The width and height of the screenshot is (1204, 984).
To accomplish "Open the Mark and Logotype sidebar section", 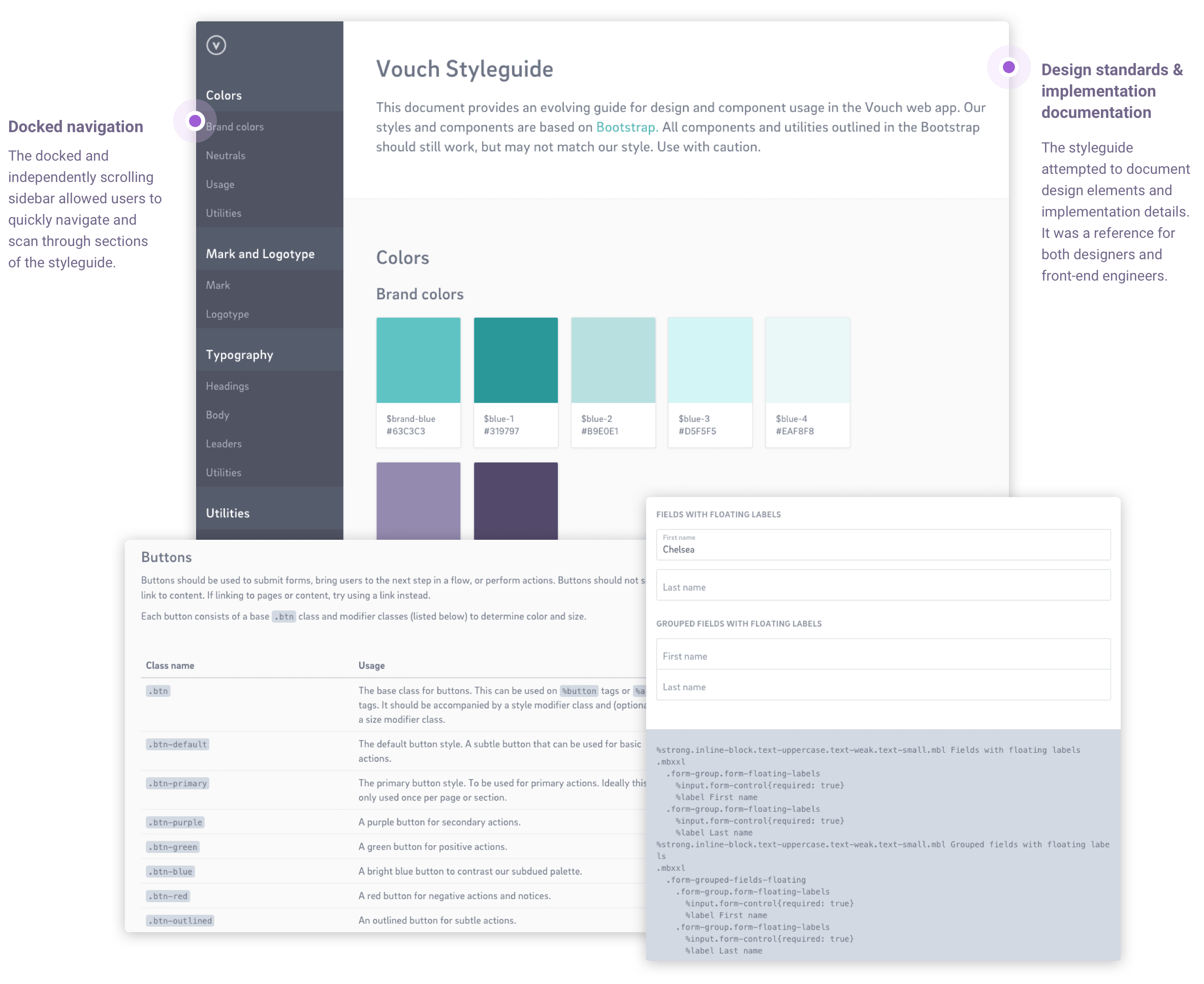I will coord(260,254).
